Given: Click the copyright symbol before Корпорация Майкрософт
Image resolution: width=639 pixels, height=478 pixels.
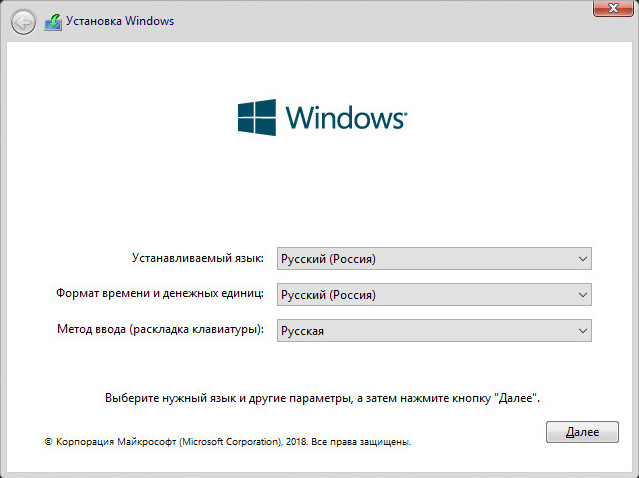Looking at the screenshot, I should (x=48, y=442).
